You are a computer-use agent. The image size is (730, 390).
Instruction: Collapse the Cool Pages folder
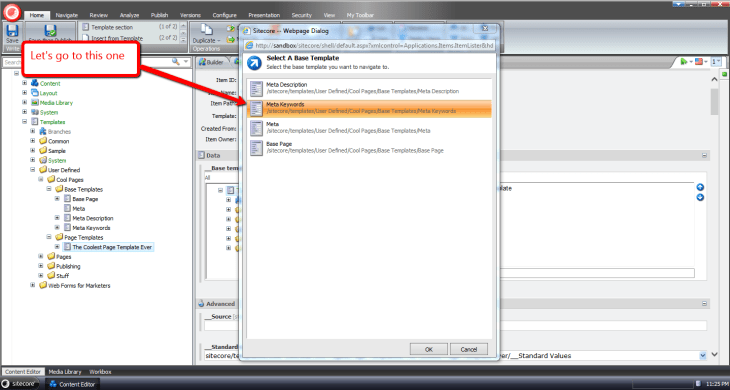click(41, 180)
